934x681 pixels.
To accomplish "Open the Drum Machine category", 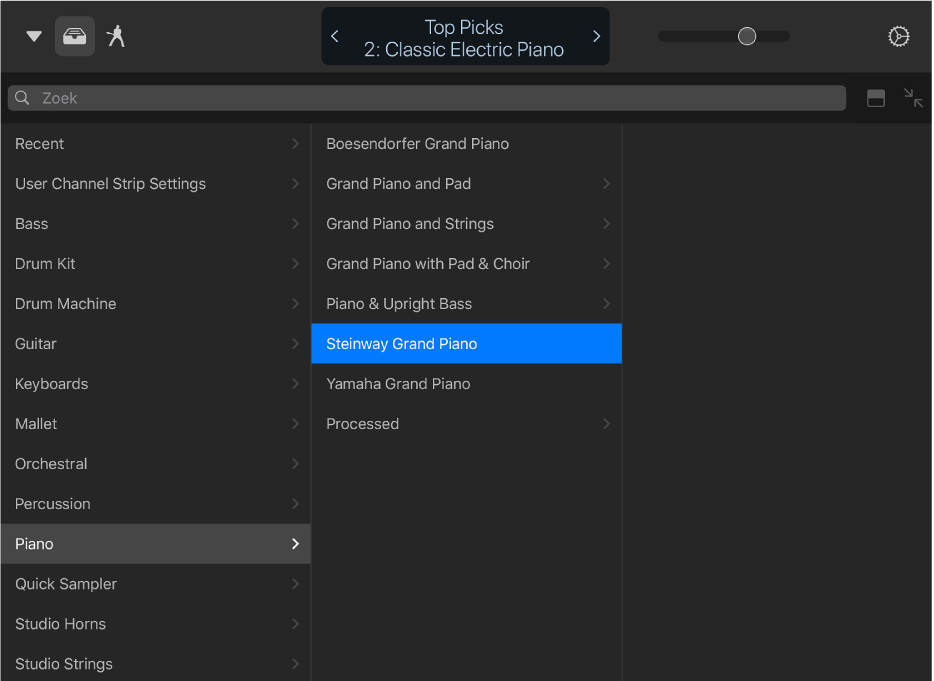I will [66, 304].
